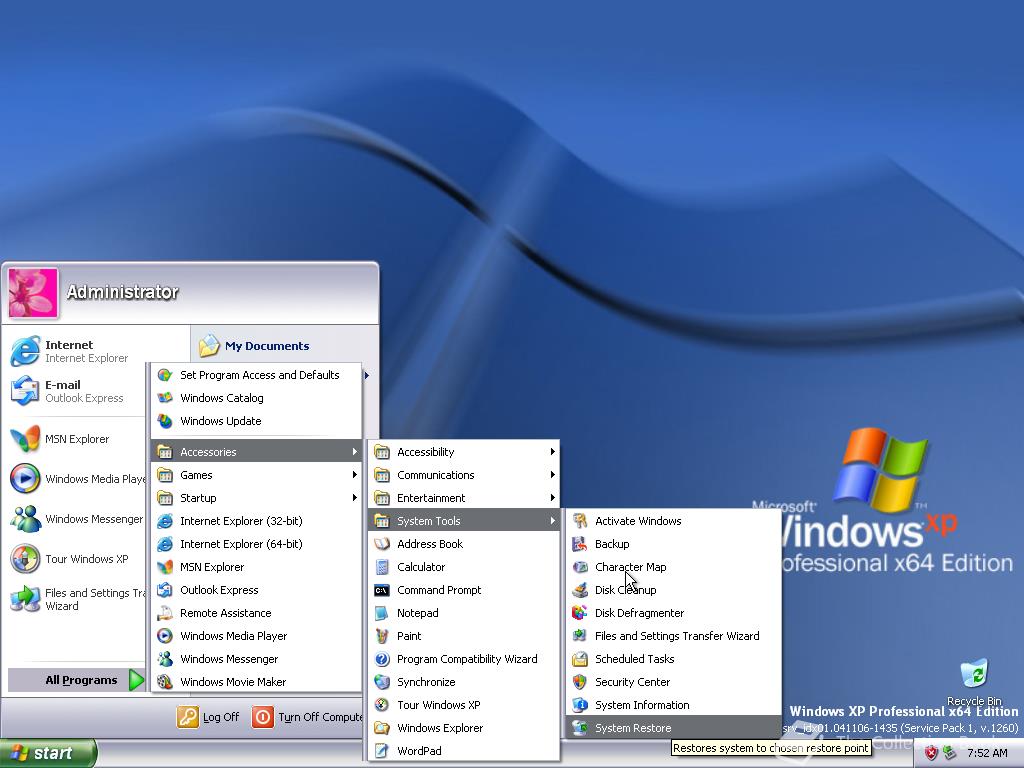Expand the System Tools submenu arrow

(552, 520)
